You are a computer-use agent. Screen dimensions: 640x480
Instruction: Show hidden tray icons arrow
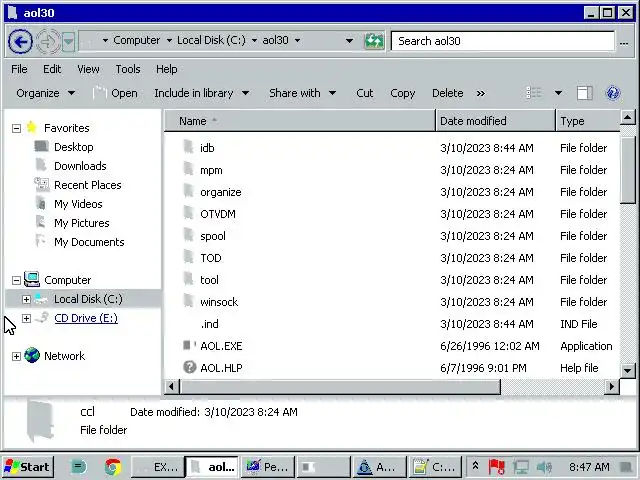475,466
